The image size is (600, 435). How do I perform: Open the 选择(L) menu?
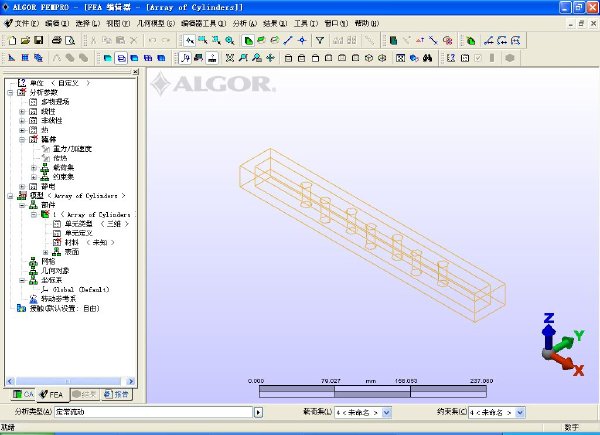click(x=87, y=23)
